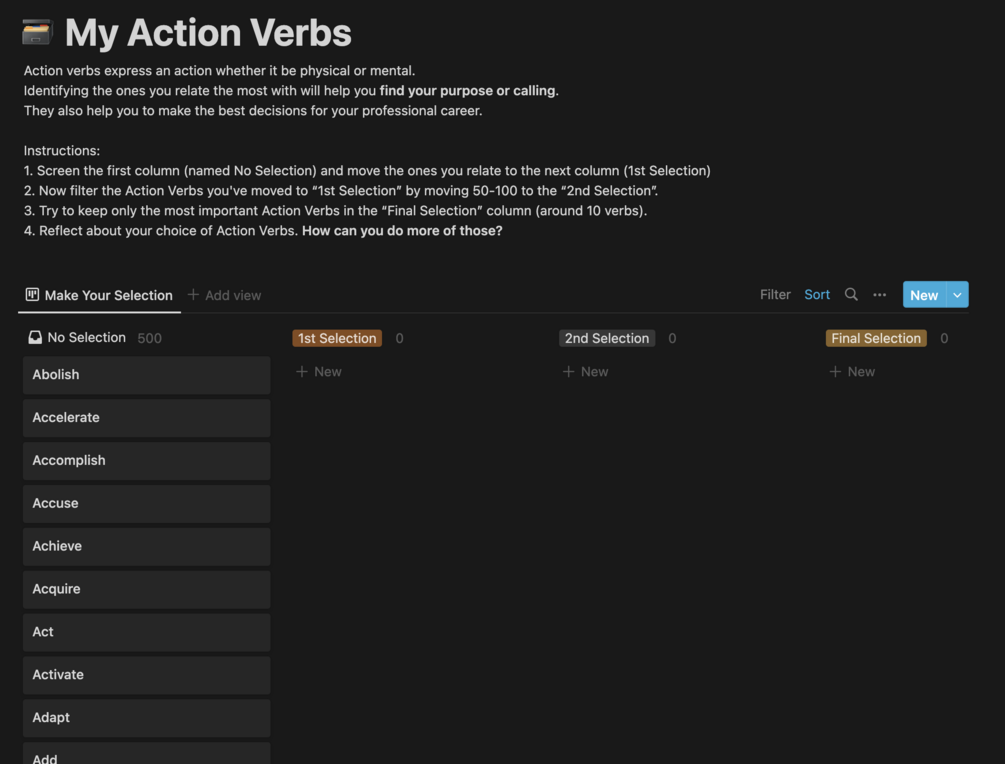Open view settings via the ••• icon
Viewport: 1005px width, 764px height.
(x=880, y=294)
